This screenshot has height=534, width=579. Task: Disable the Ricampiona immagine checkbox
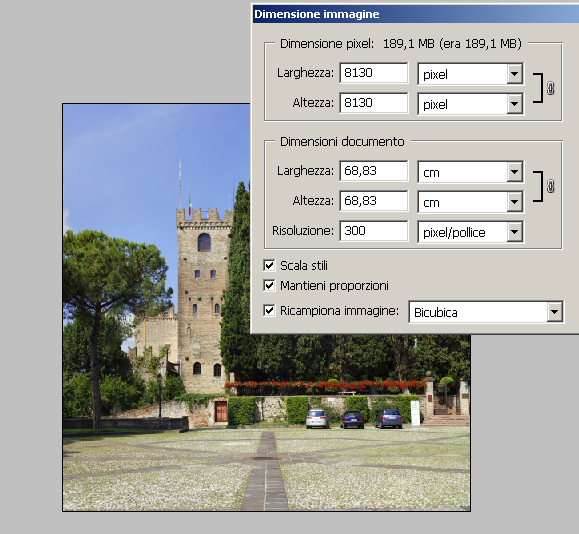[x=269, y=310]
